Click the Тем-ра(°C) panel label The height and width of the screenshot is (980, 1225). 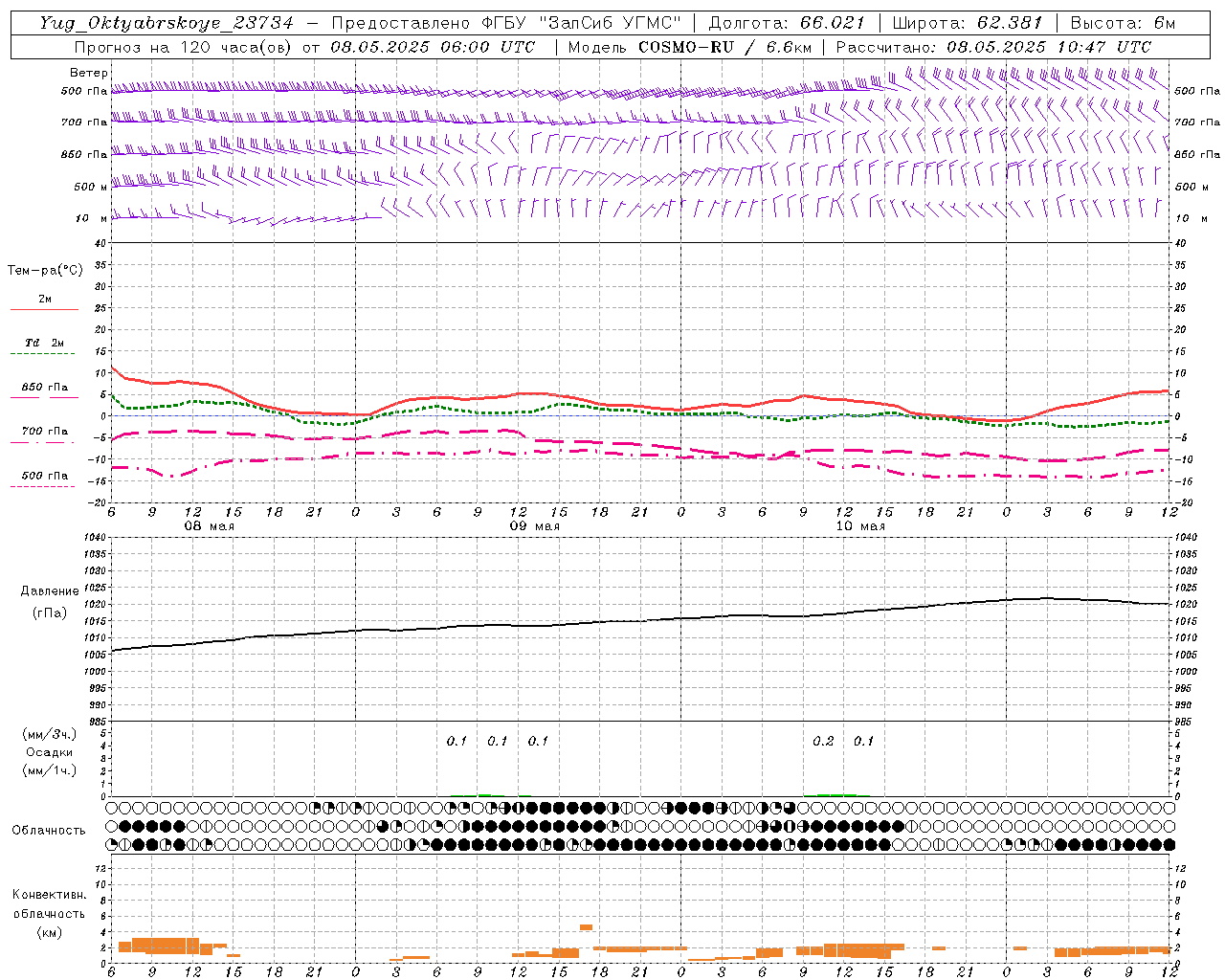coord(45,271)
